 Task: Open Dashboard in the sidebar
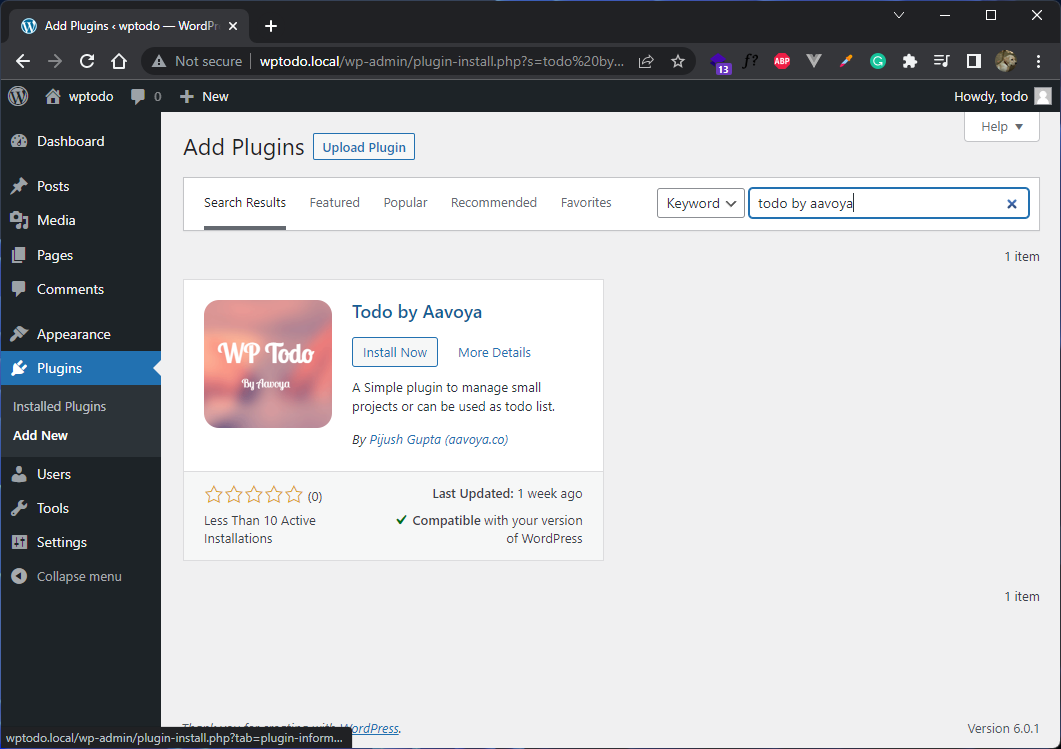click(x=81, y=141)
